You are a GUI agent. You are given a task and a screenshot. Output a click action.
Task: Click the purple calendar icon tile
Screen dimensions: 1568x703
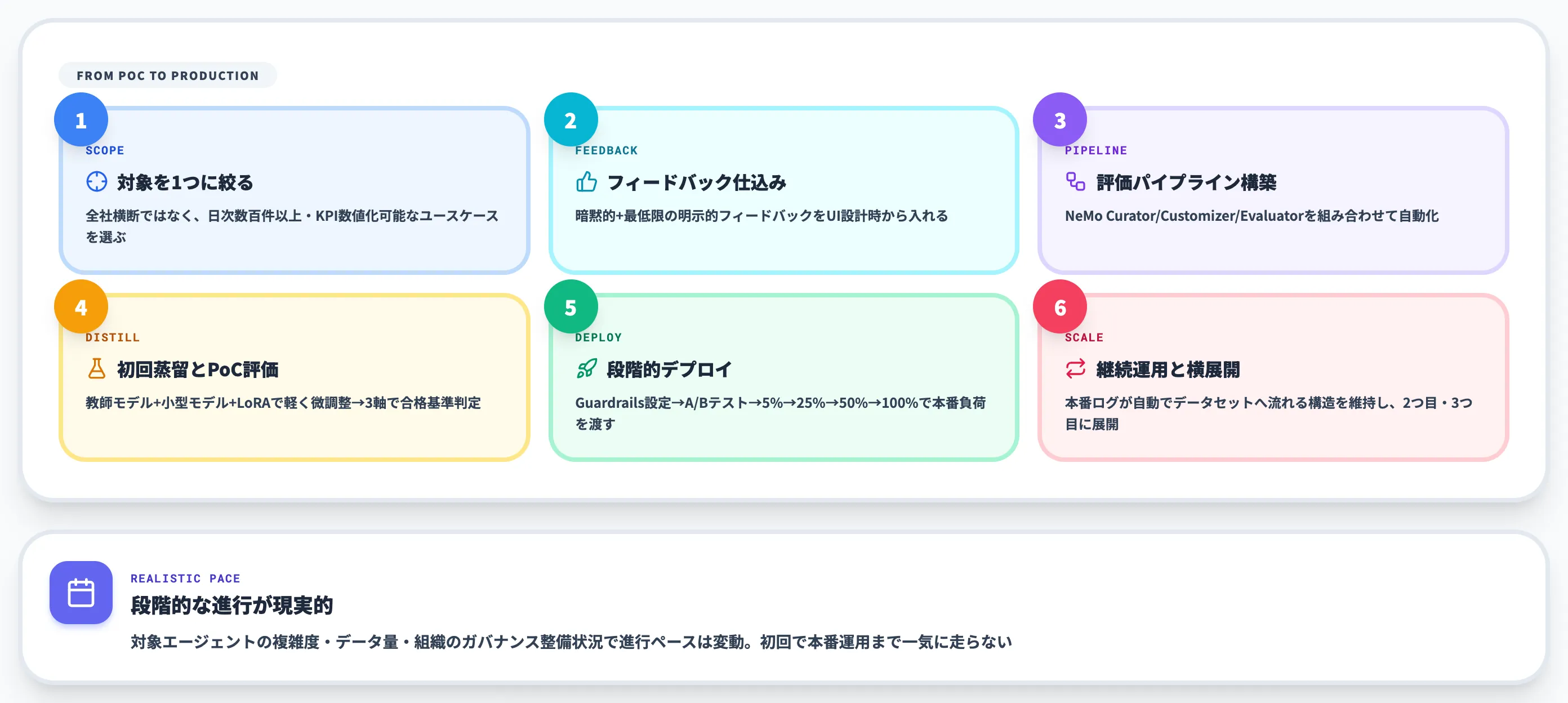click(x=81, y=592)
